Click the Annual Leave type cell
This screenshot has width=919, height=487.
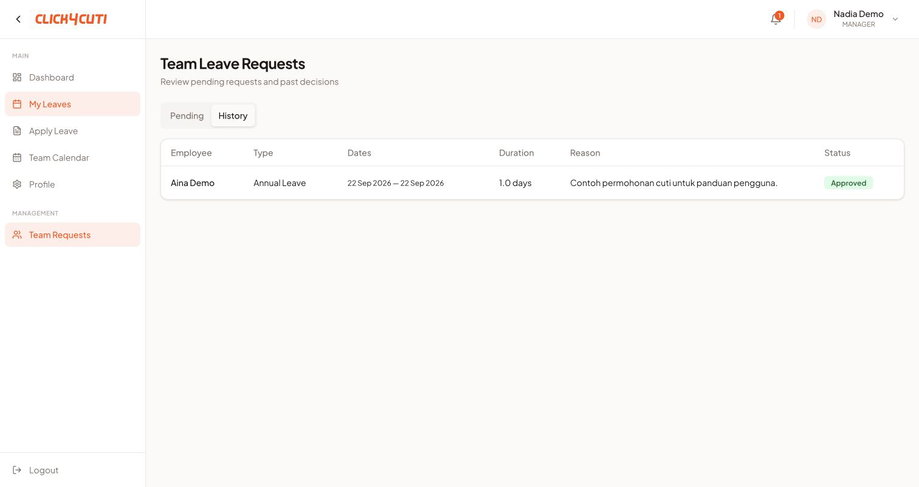(280, 183)
